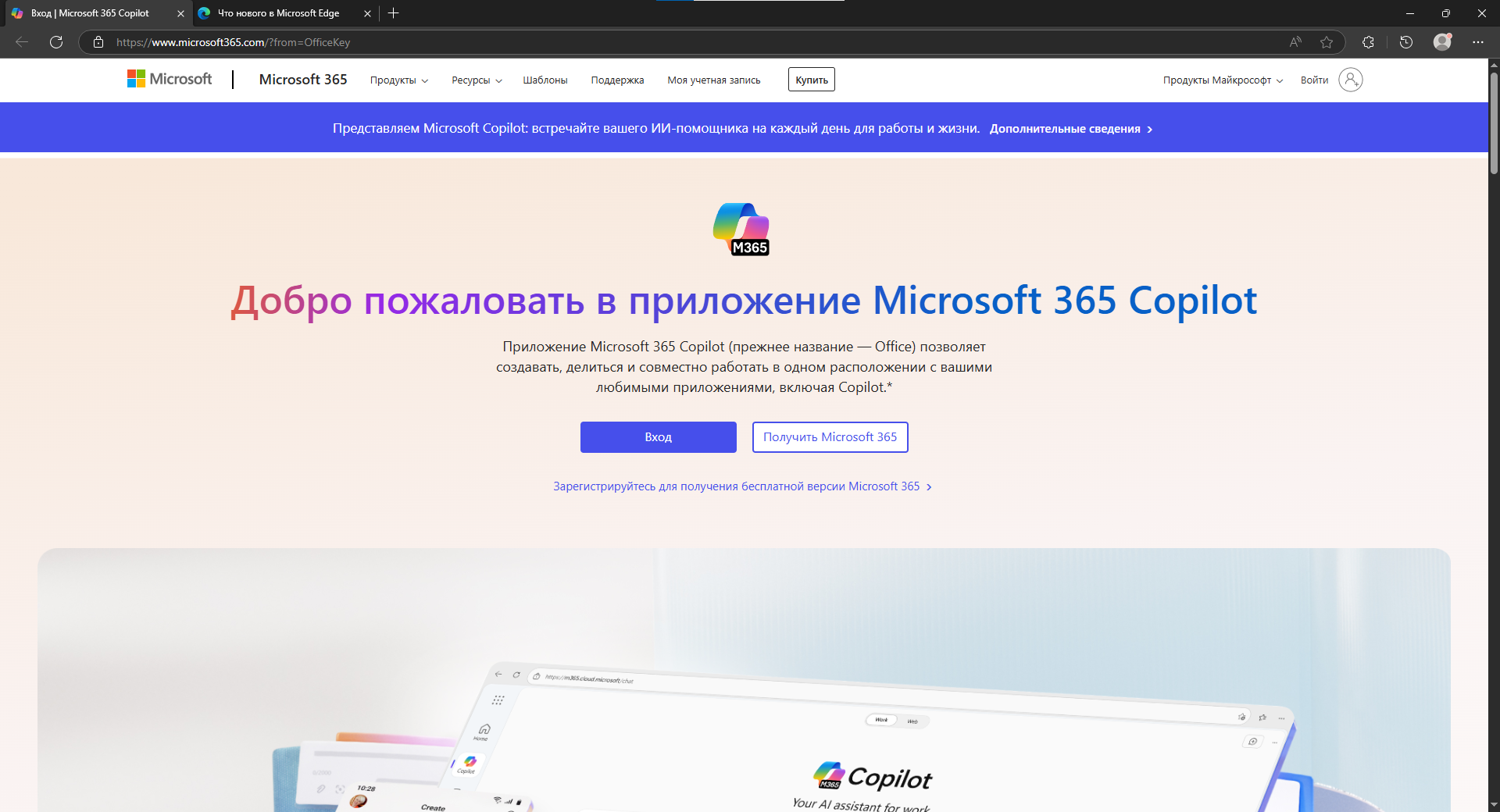Viewport: 1500px width, 812px height.
Task: Click the M365 Copilot logo in hero
Action: coord(741,230)
